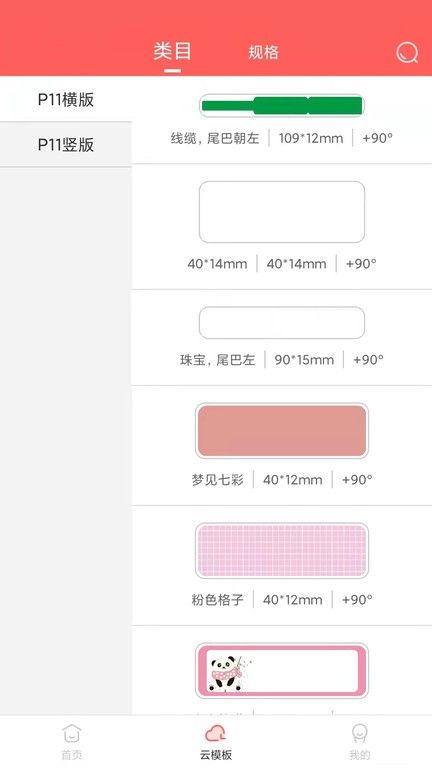Select P11横版 category

pos(66,99)
